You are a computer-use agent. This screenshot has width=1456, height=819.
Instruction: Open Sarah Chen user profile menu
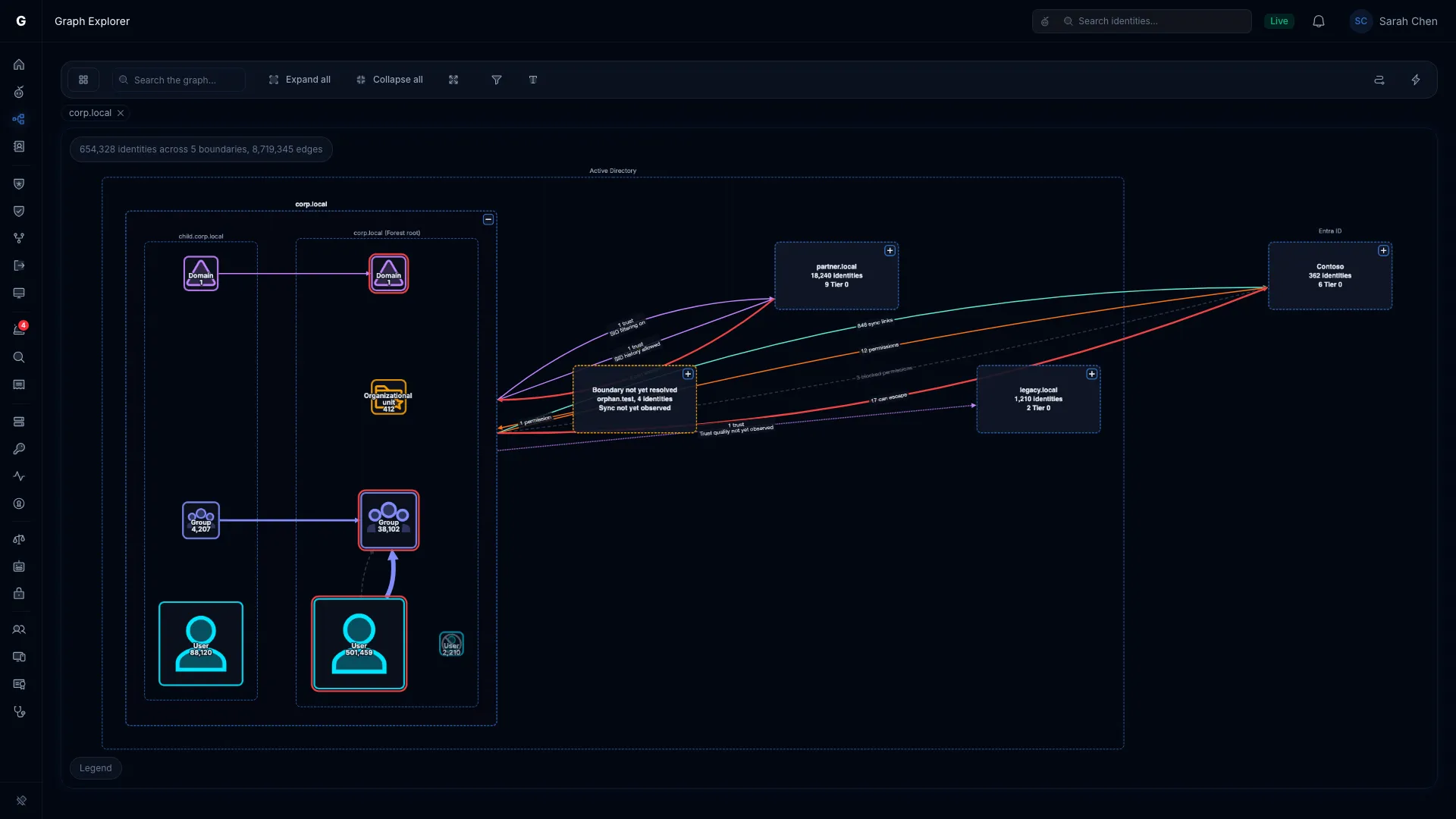pyautogui.click(x=1394, y=21)
